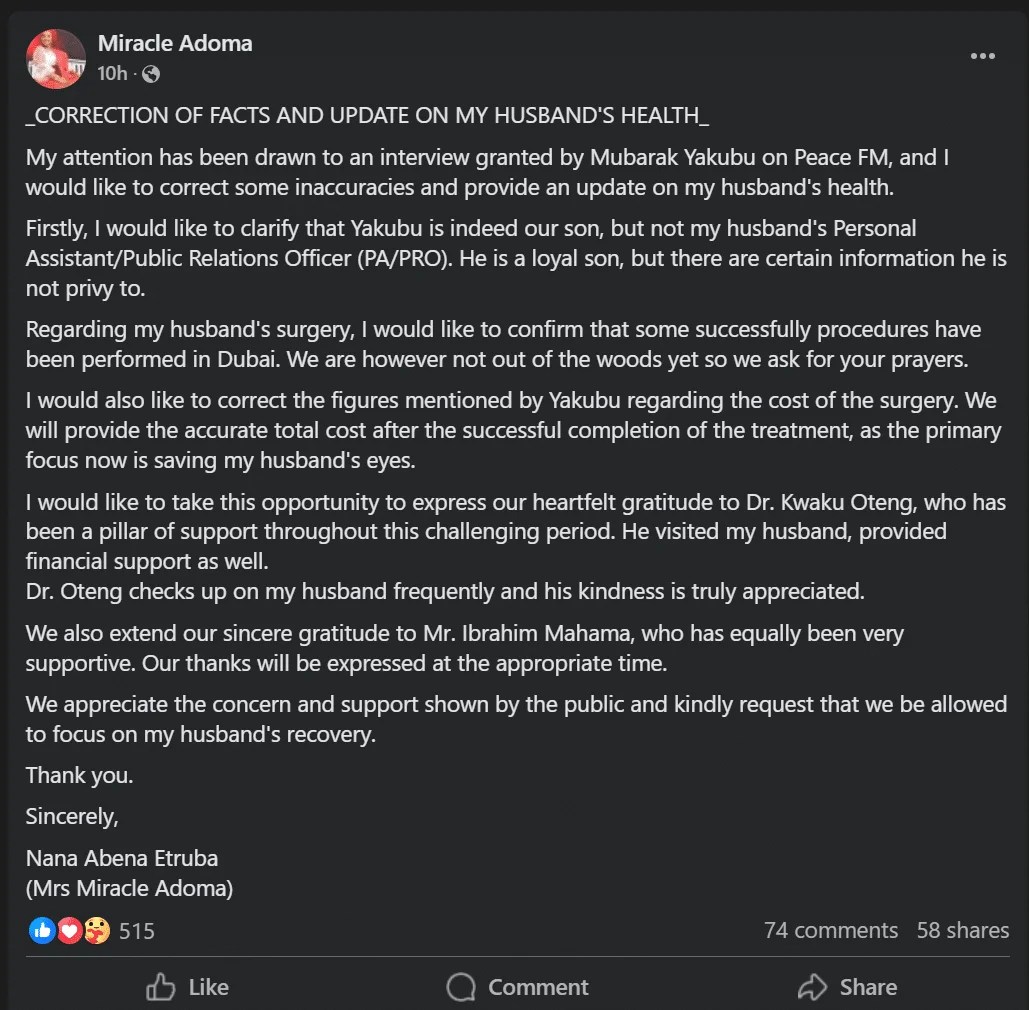Click the 10h post timestamp
This screenshot has height=1010, width=1029.
pos(112,74)
